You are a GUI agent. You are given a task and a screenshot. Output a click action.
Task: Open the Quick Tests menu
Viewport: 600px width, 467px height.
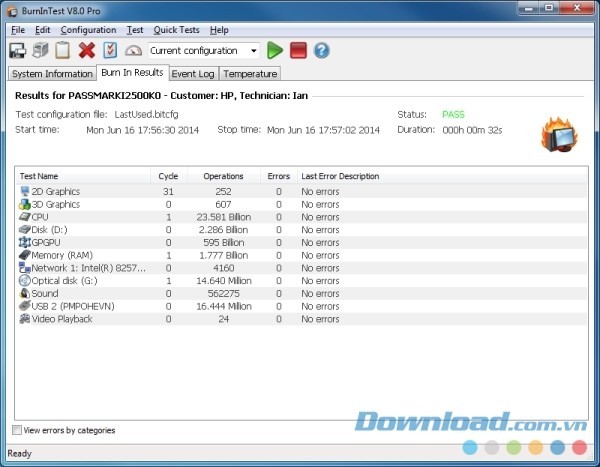(176, 30)
